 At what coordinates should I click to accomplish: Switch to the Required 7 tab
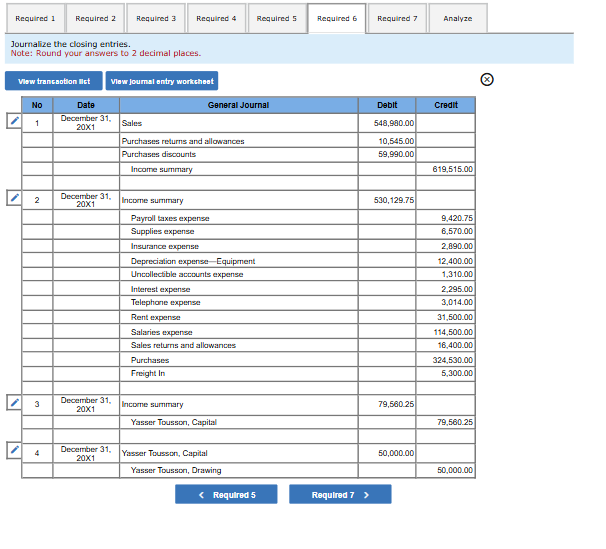tap(397, 19)
